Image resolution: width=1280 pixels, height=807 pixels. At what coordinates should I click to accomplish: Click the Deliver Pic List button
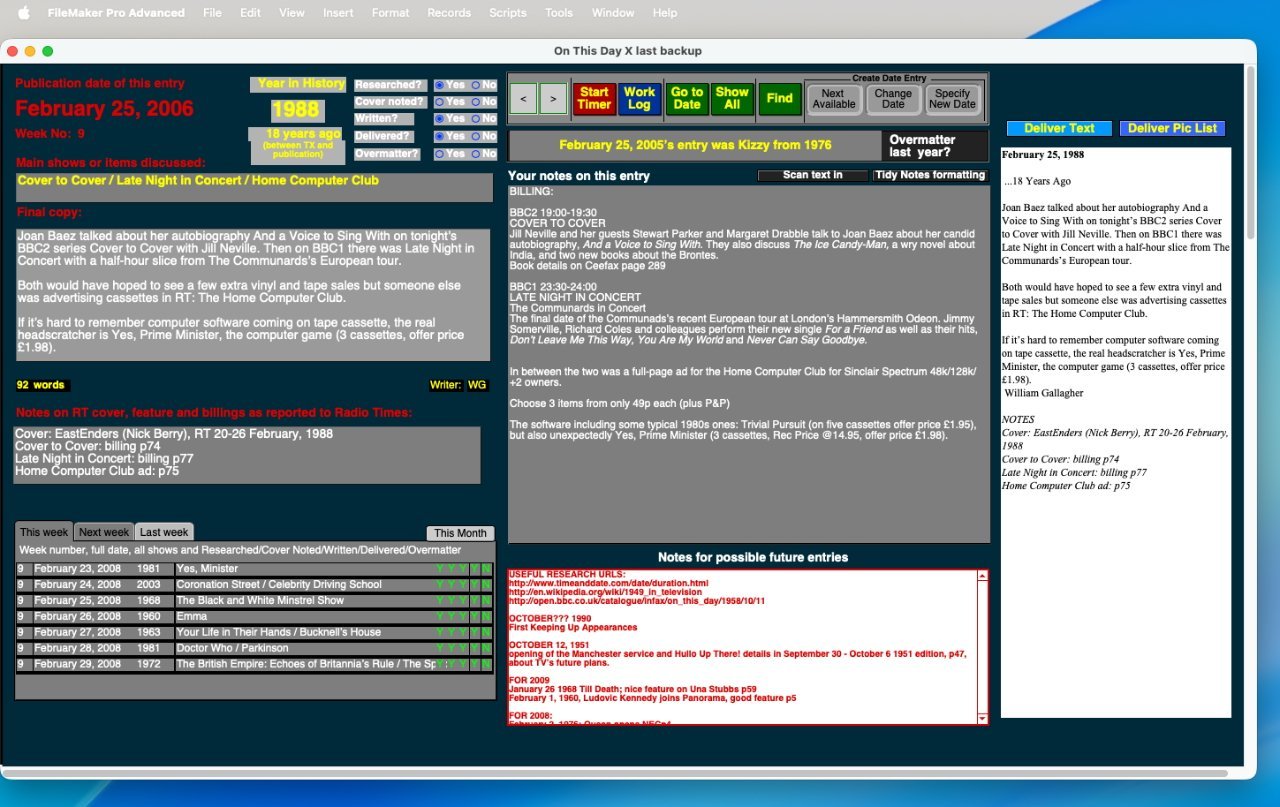tap(1172, 128)
